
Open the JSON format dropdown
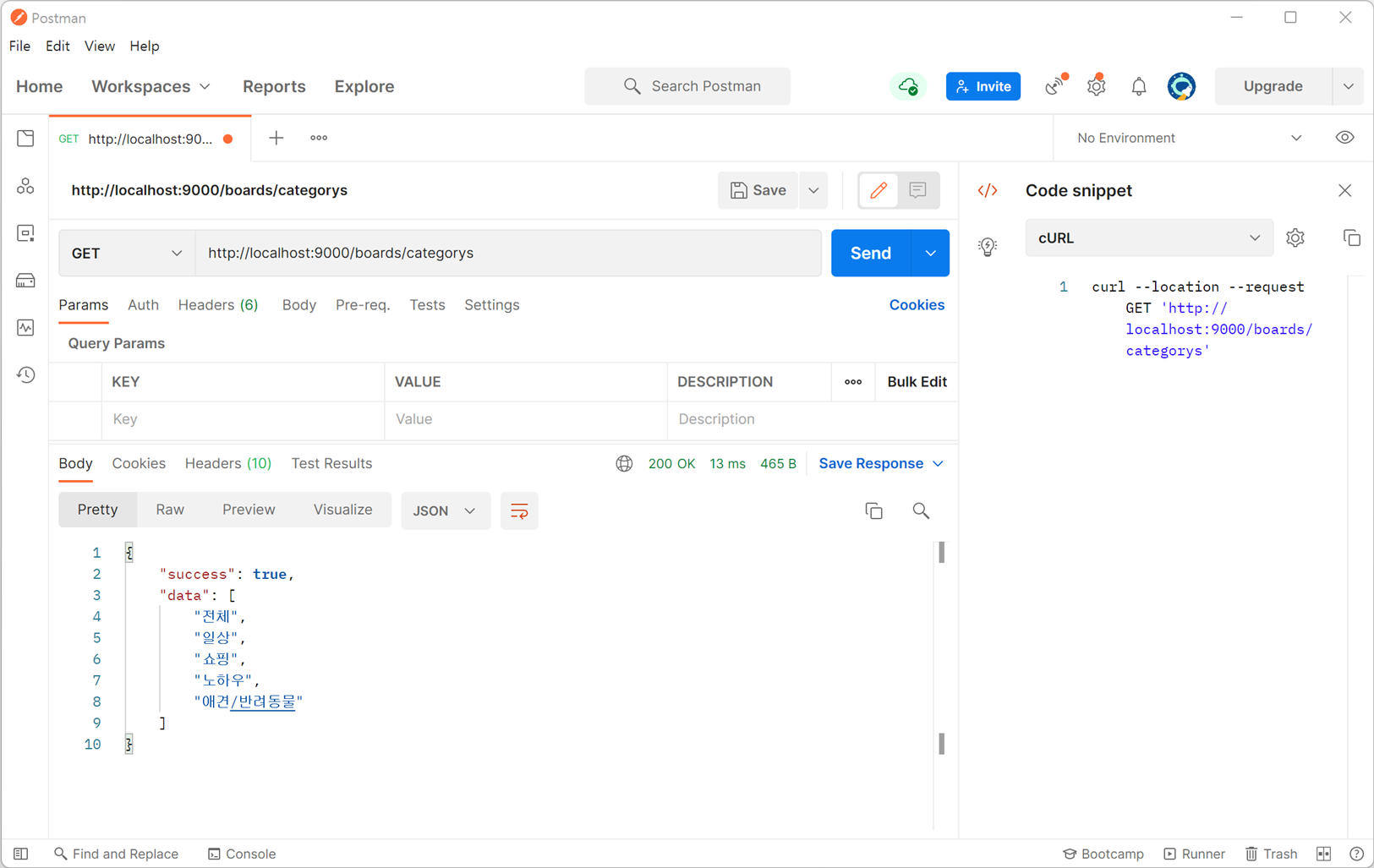click(x=446, y=510)
